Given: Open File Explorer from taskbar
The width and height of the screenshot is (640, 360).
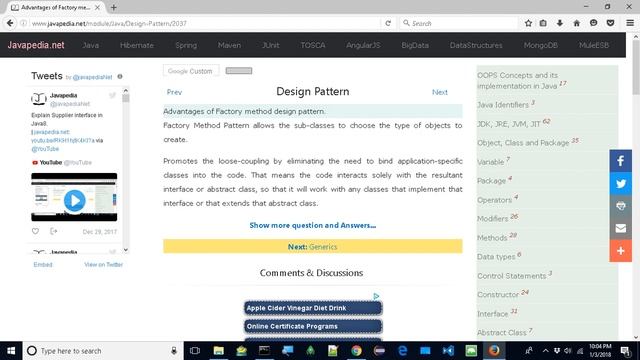Looking at the screenshot, I should point(219,351).
